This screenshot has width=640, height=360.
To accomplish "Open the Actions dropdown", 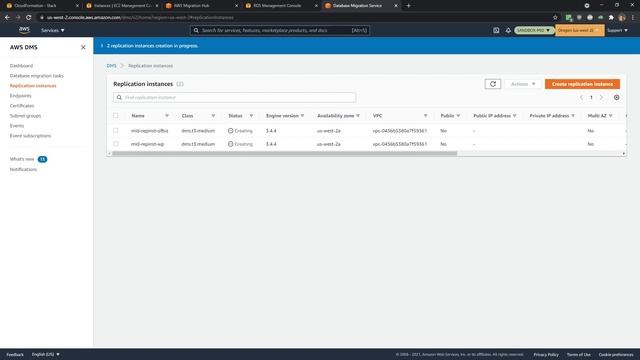I will pyautogui.click(x=523, y=84).
